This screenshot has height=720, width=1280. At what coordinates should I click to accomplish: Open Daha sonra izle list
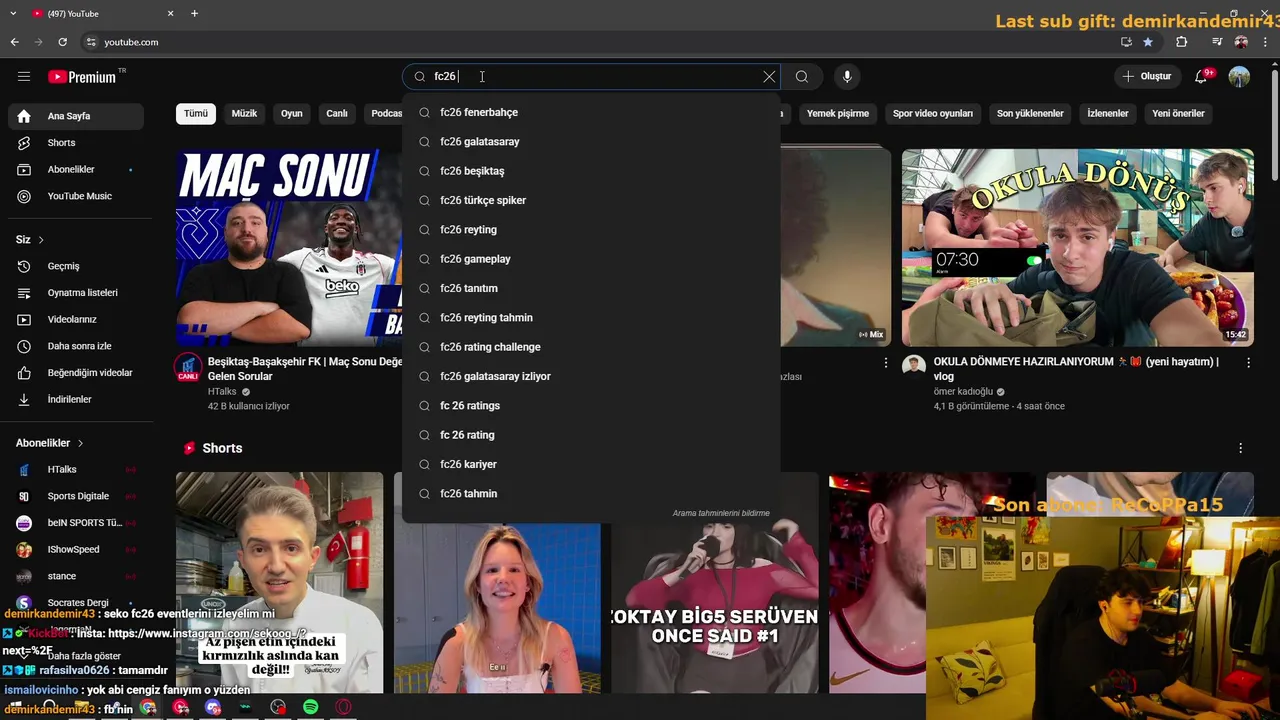tap(76, 346)
